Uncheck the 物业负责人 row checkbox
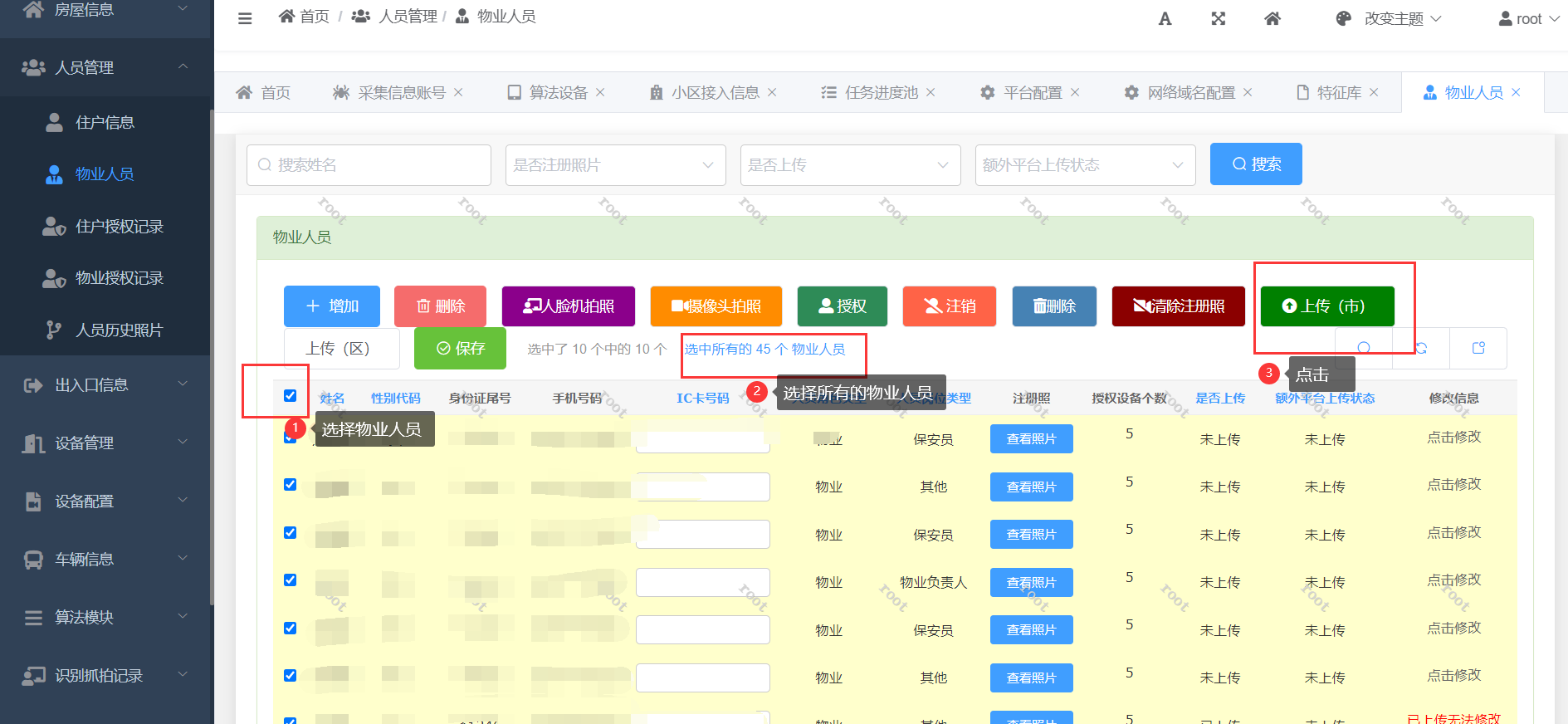 [290, 580]
